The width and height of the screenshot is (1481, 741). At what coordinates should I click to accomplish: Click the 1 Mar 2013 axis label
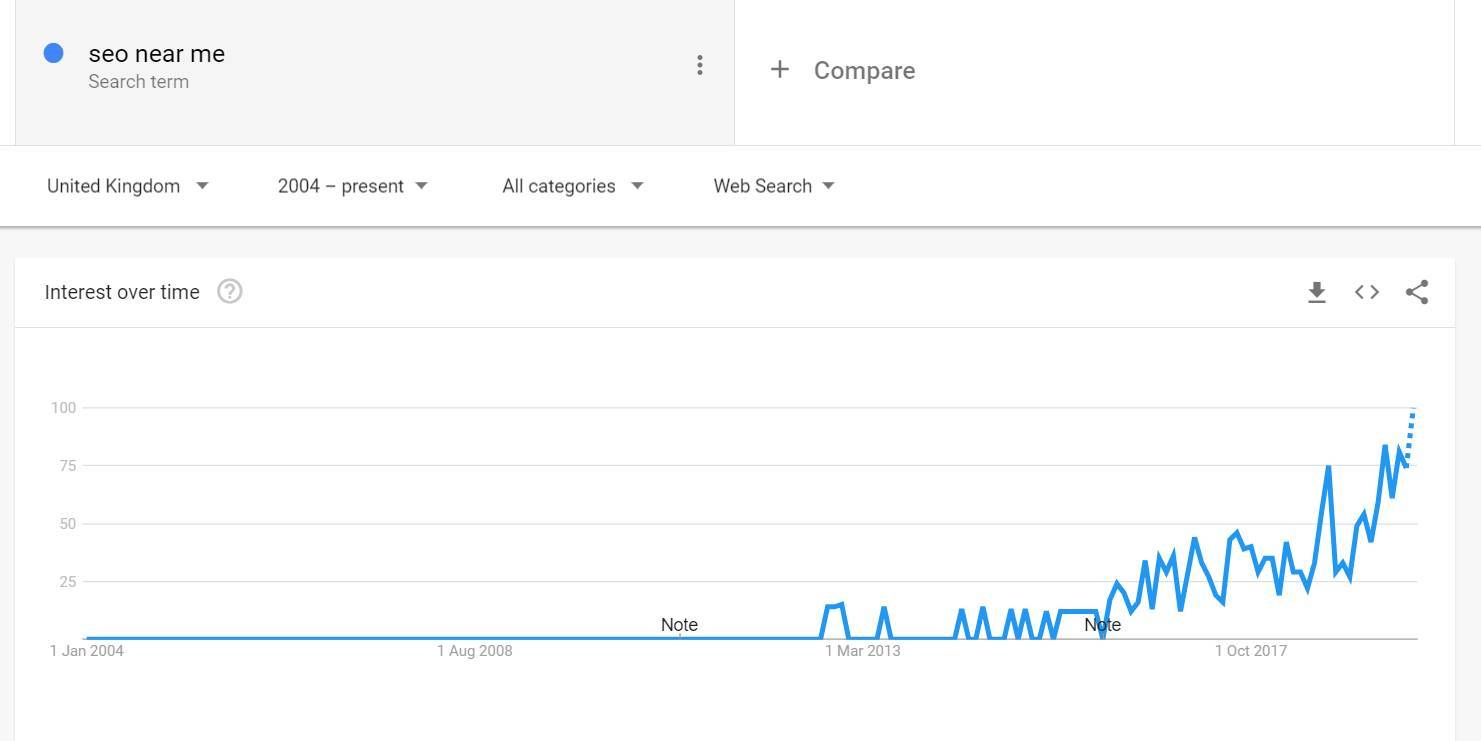coord(862,651)
